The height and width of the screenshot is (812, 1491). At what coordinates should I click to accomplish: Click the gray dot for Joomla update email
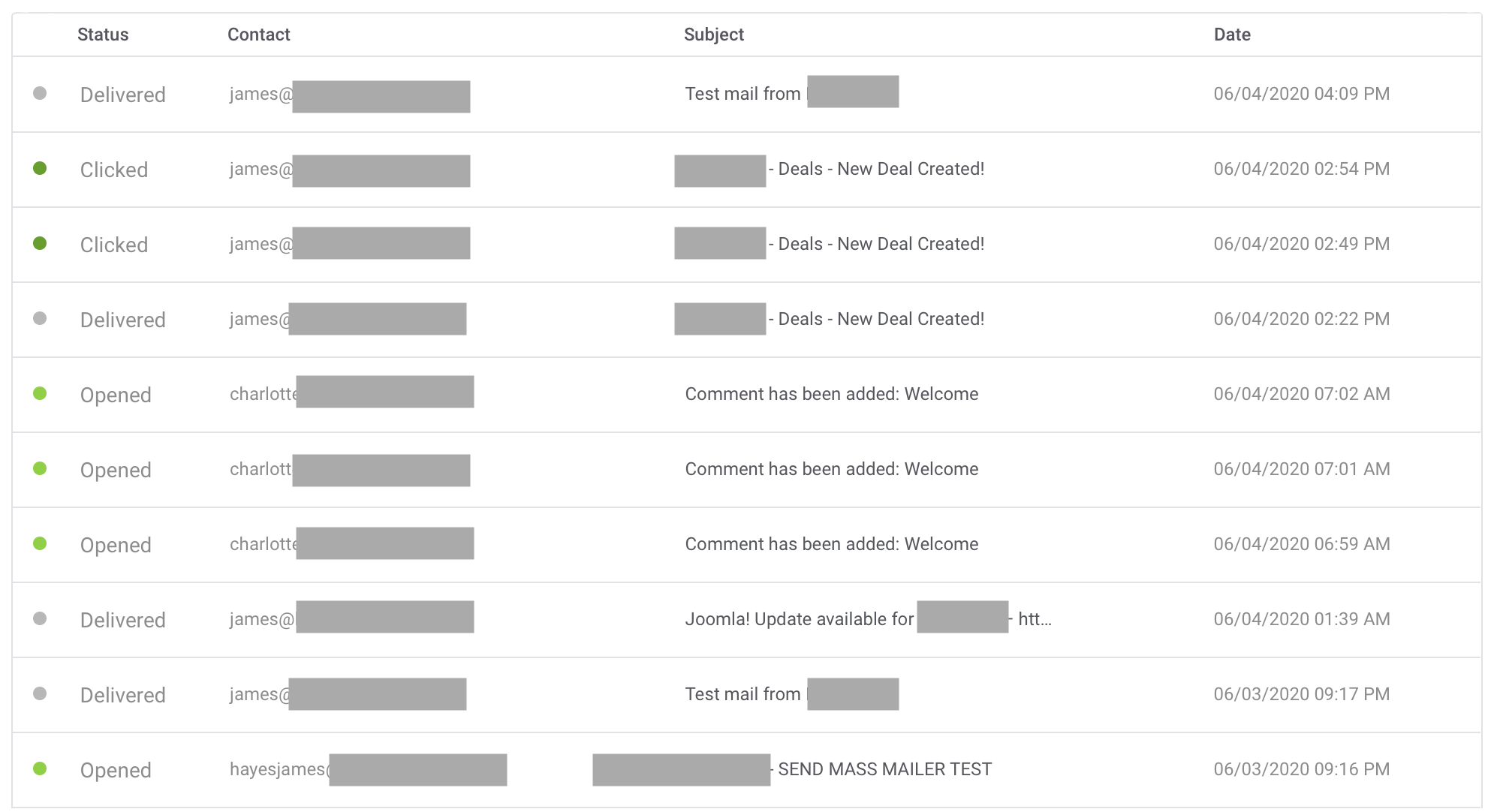coord(40,618)
